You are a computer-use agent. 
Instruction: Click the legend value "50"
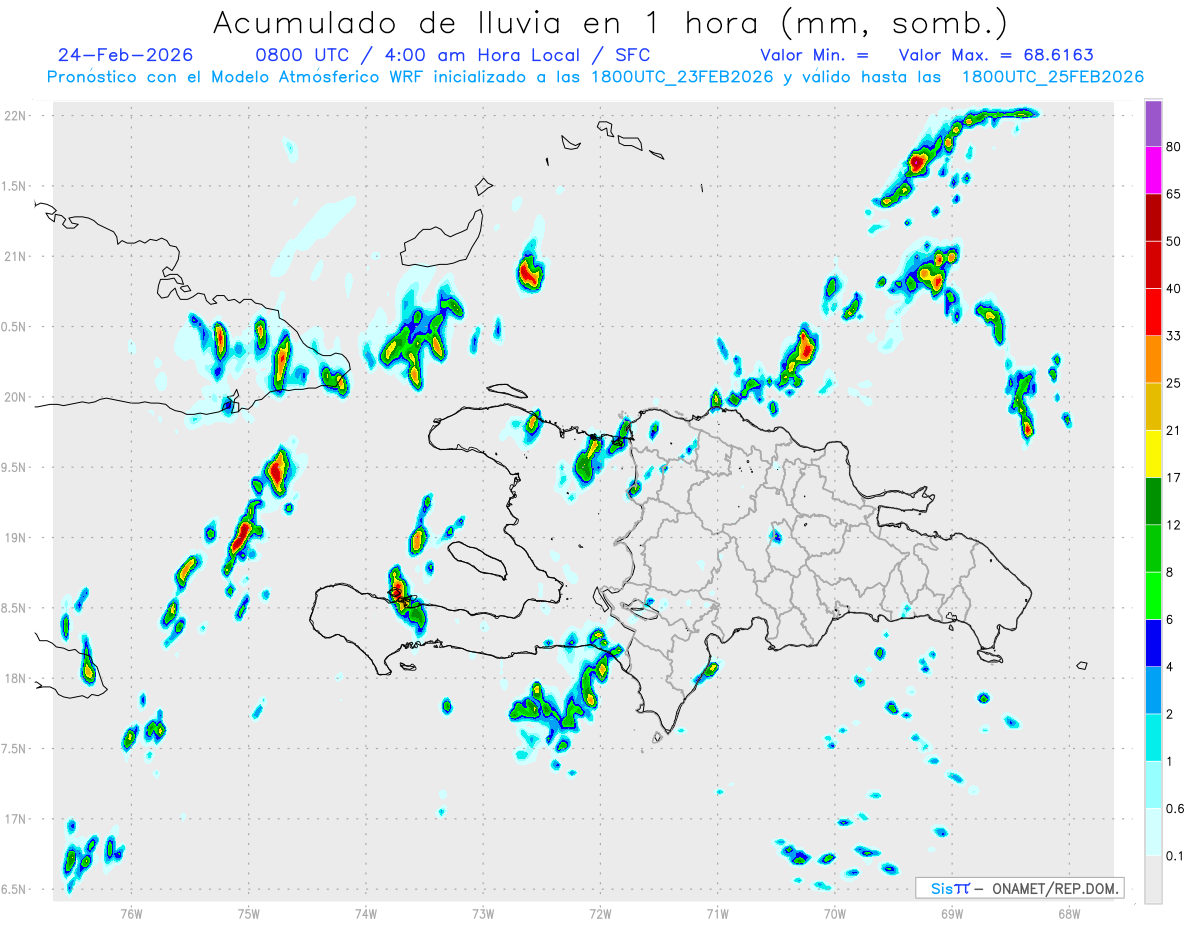click(x=1173, y=242)
